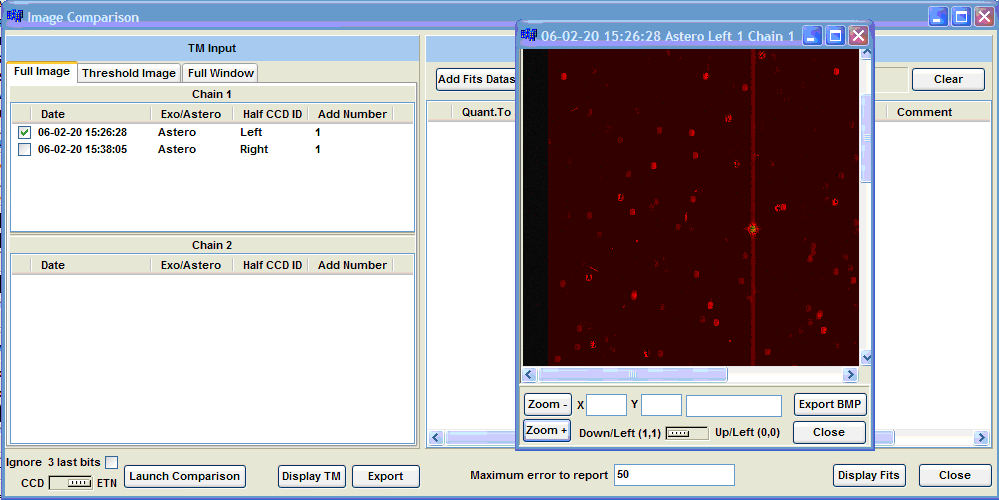999x500 pixels.
Task: Toggle the CCD/ETN slider switch
Action: pyautogui.click(x=72, y=482)
